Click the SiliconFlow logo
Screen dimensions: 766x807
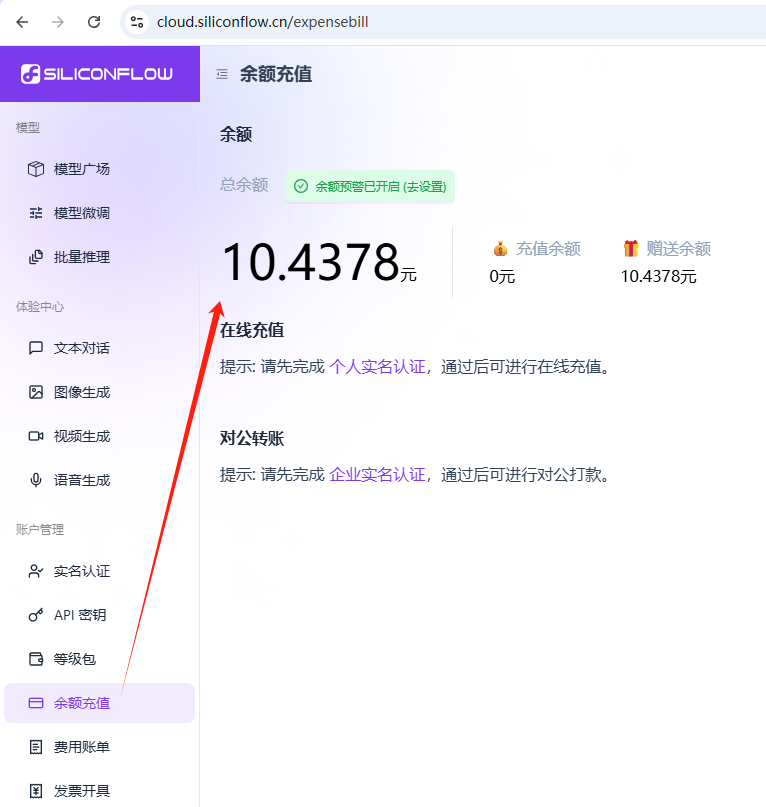97,74
